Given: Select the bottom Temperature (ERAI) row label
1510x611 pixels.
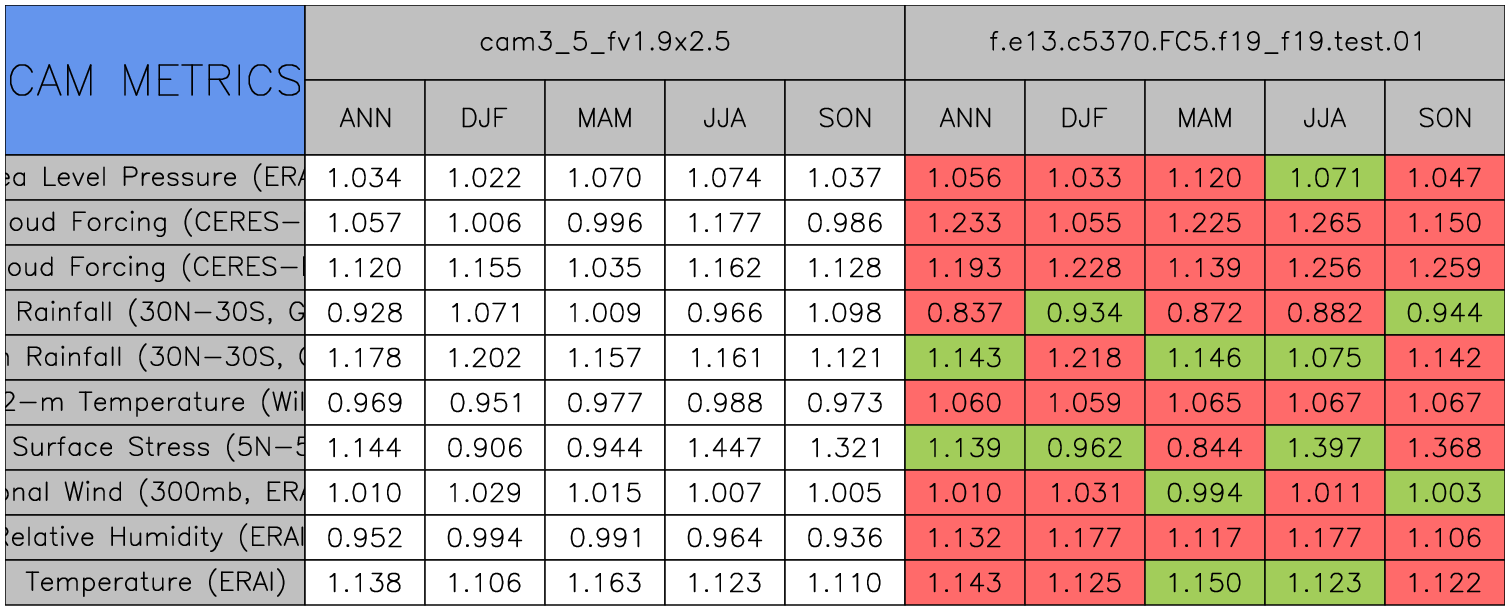Looking at the screenshot, I should tap(154, 583).
